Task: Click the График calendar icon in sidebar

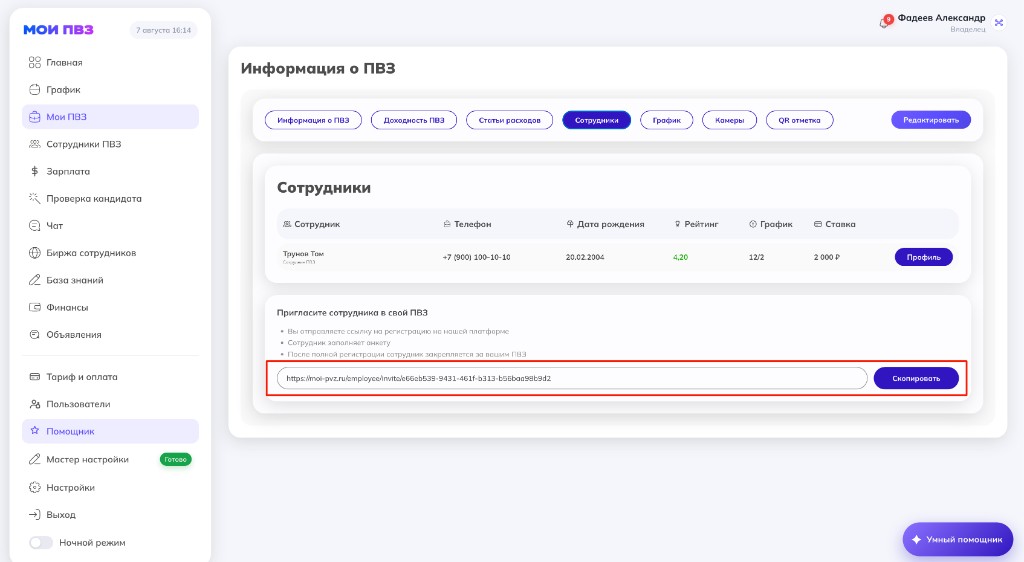Action: coord(35,89)
